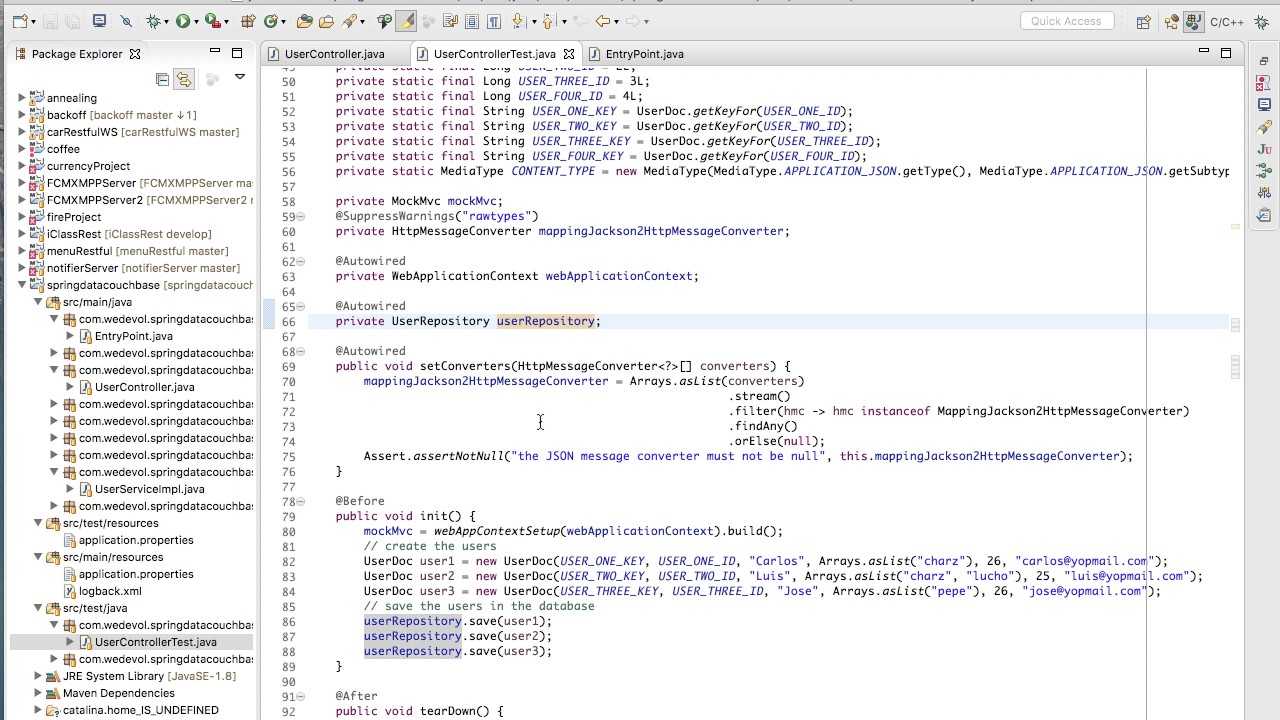Open the Package Explorer view menu triangle

pyautogui.click(x=240, y=77)
